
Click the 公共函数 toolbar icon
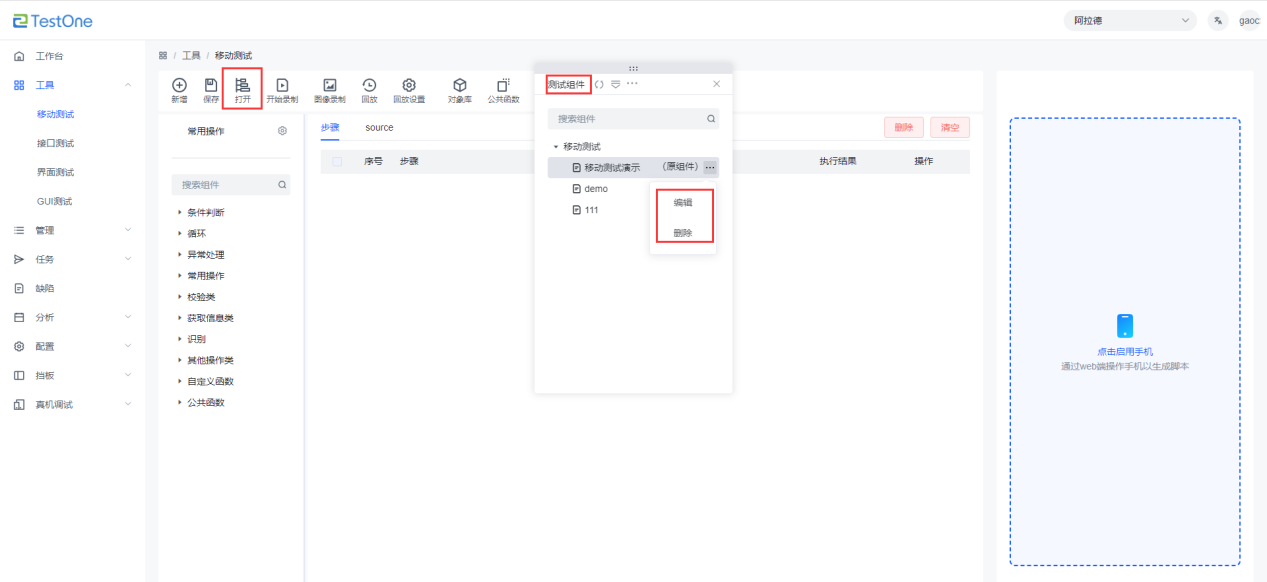503,87
